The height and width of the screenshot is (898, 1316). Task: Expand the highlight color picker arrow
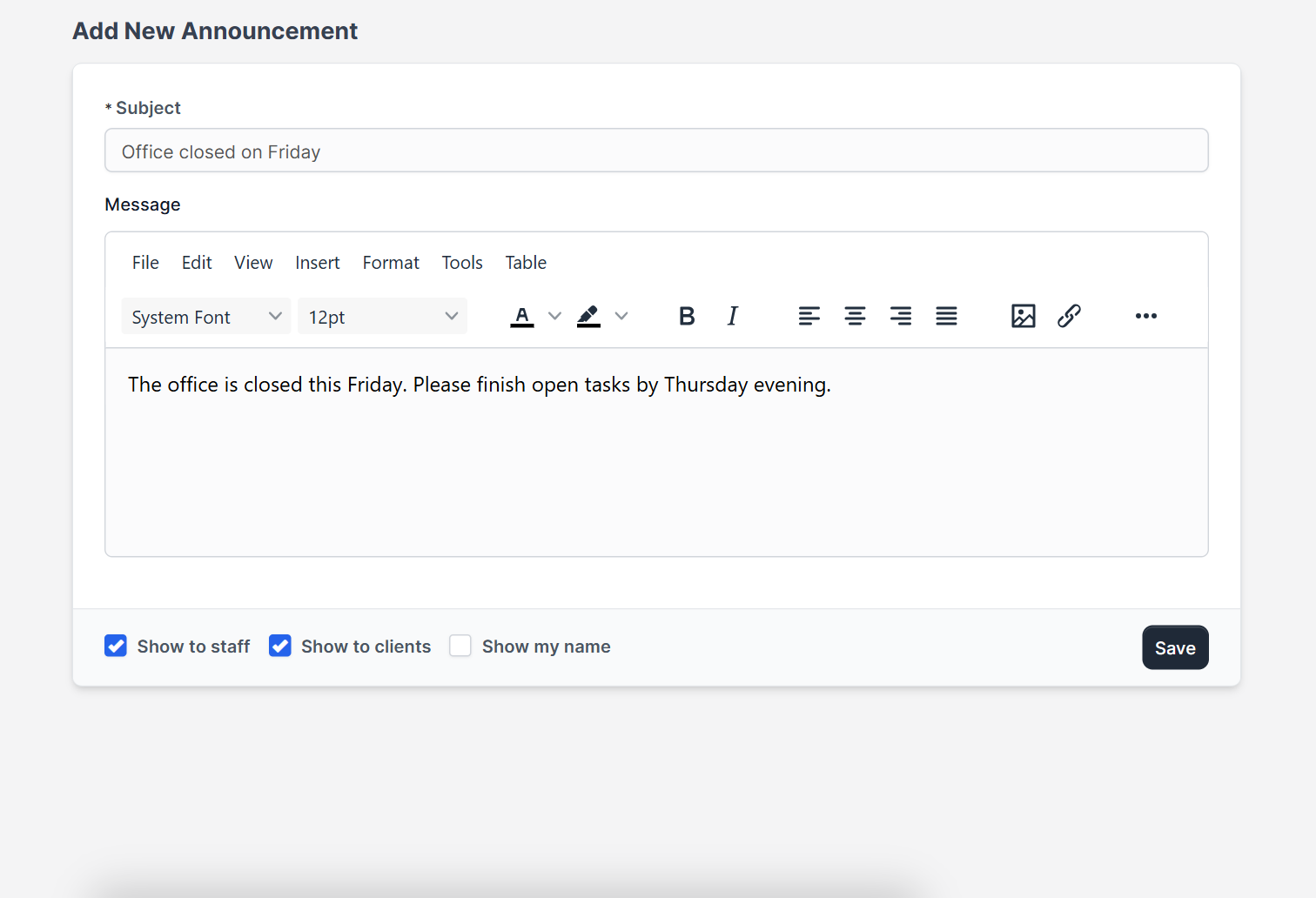621,316
